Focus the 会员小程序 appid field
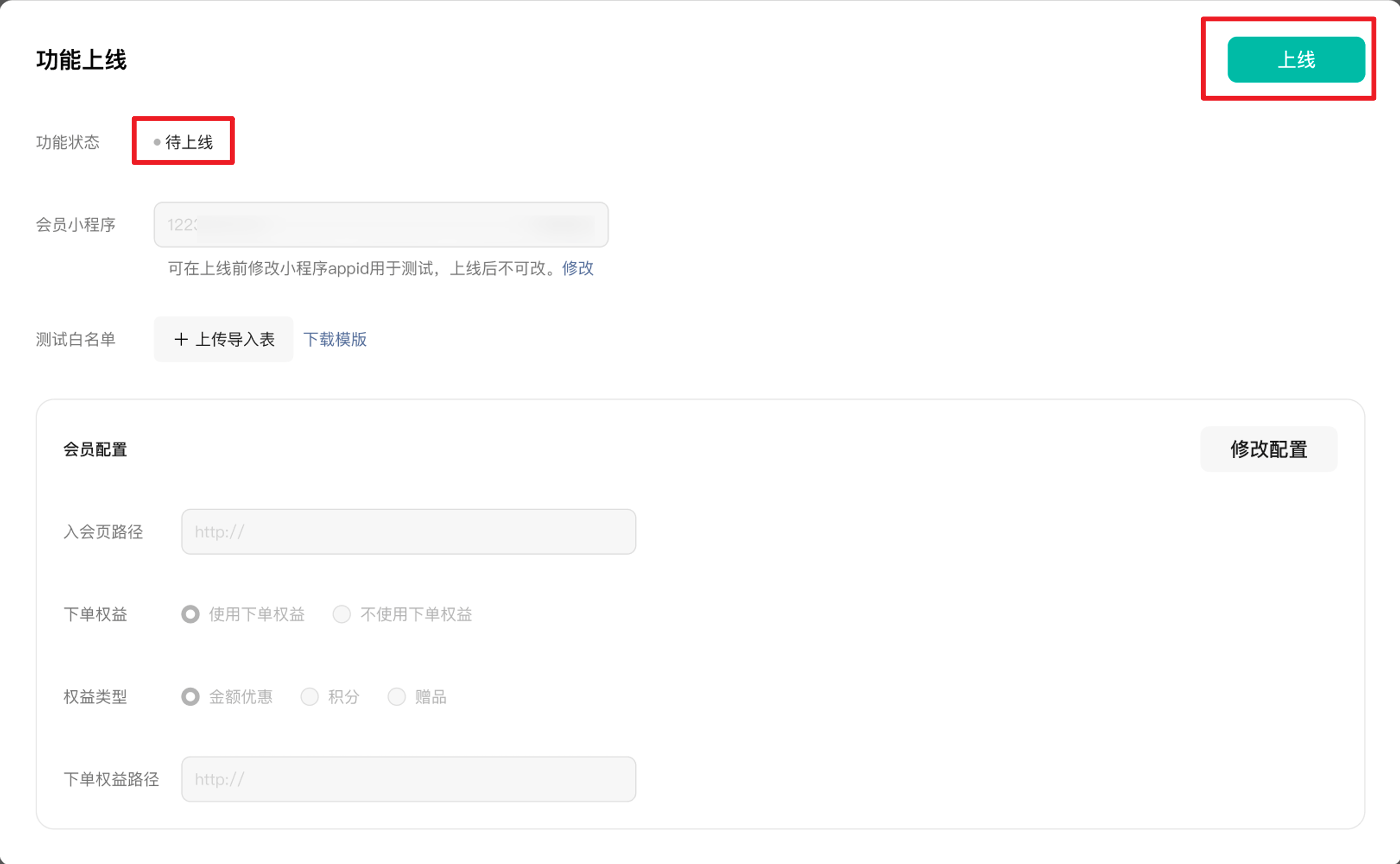The width and height of the screenshot is (1400, 864). pyautogui.click(x=381, y=225)
